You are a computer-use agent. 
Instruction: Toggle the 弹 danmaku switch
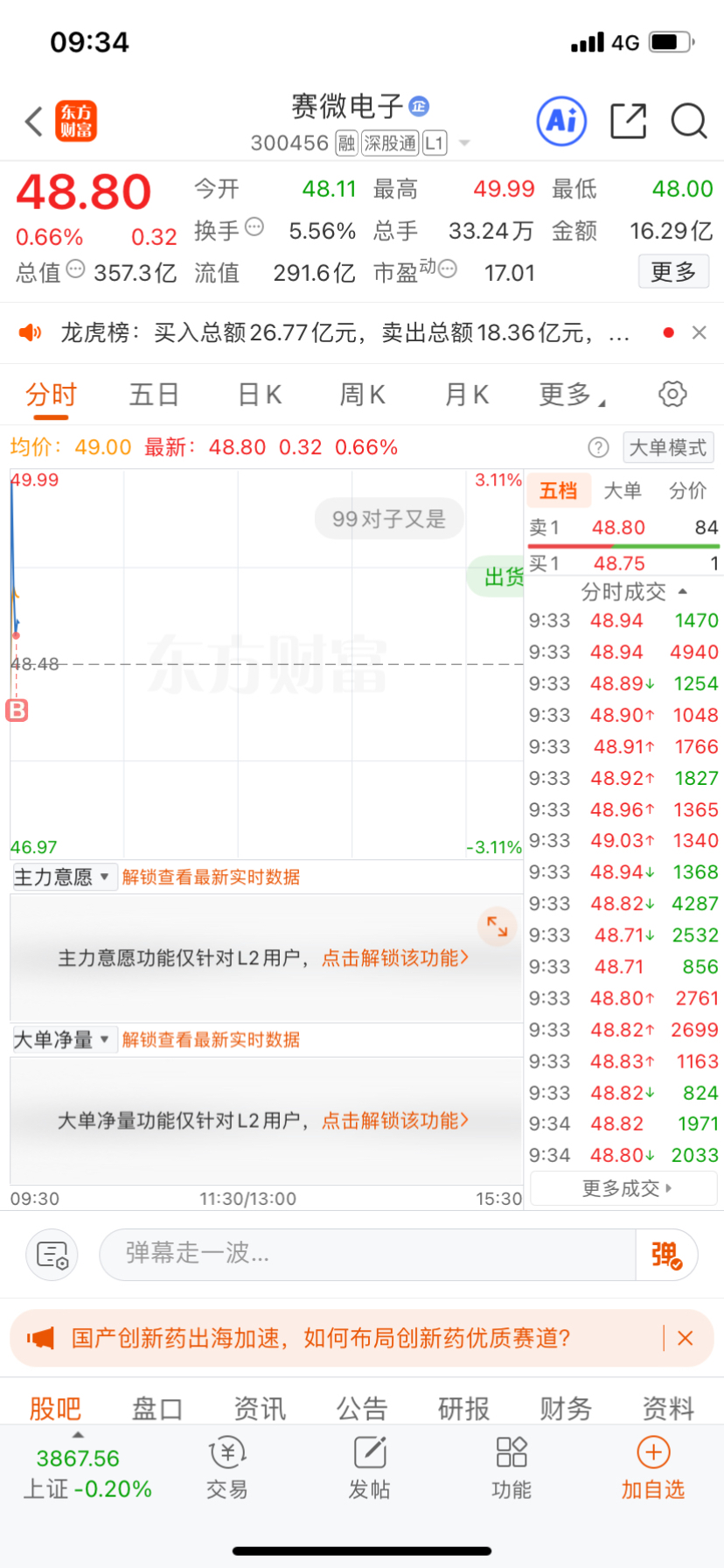pyautogui.click(x=666, y=1255)
